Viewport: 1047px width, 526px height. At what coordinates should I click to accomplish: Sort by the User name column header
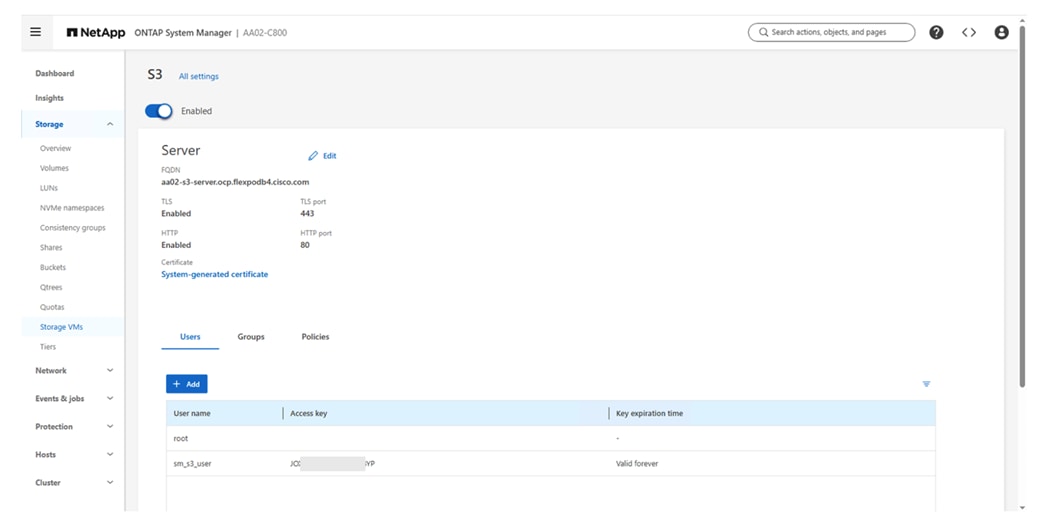192,413
